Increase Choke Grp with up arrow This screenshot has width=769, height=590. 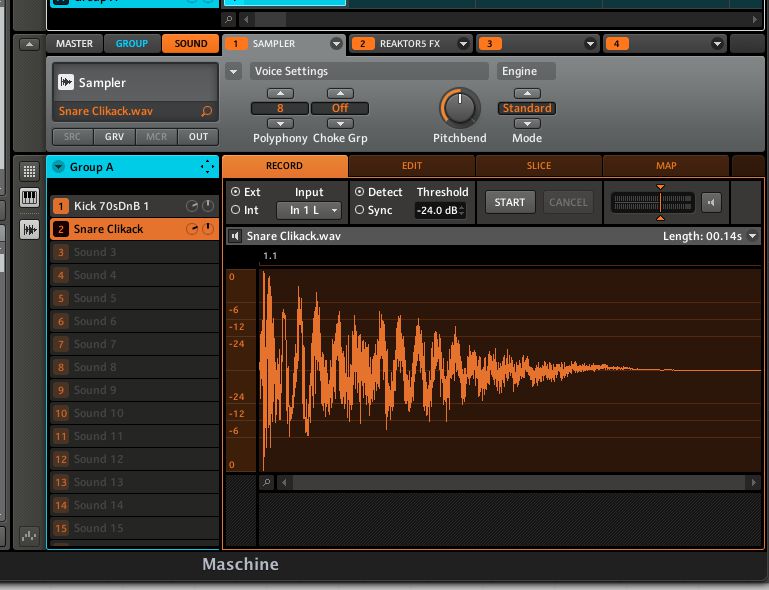(x=340, y=93)
